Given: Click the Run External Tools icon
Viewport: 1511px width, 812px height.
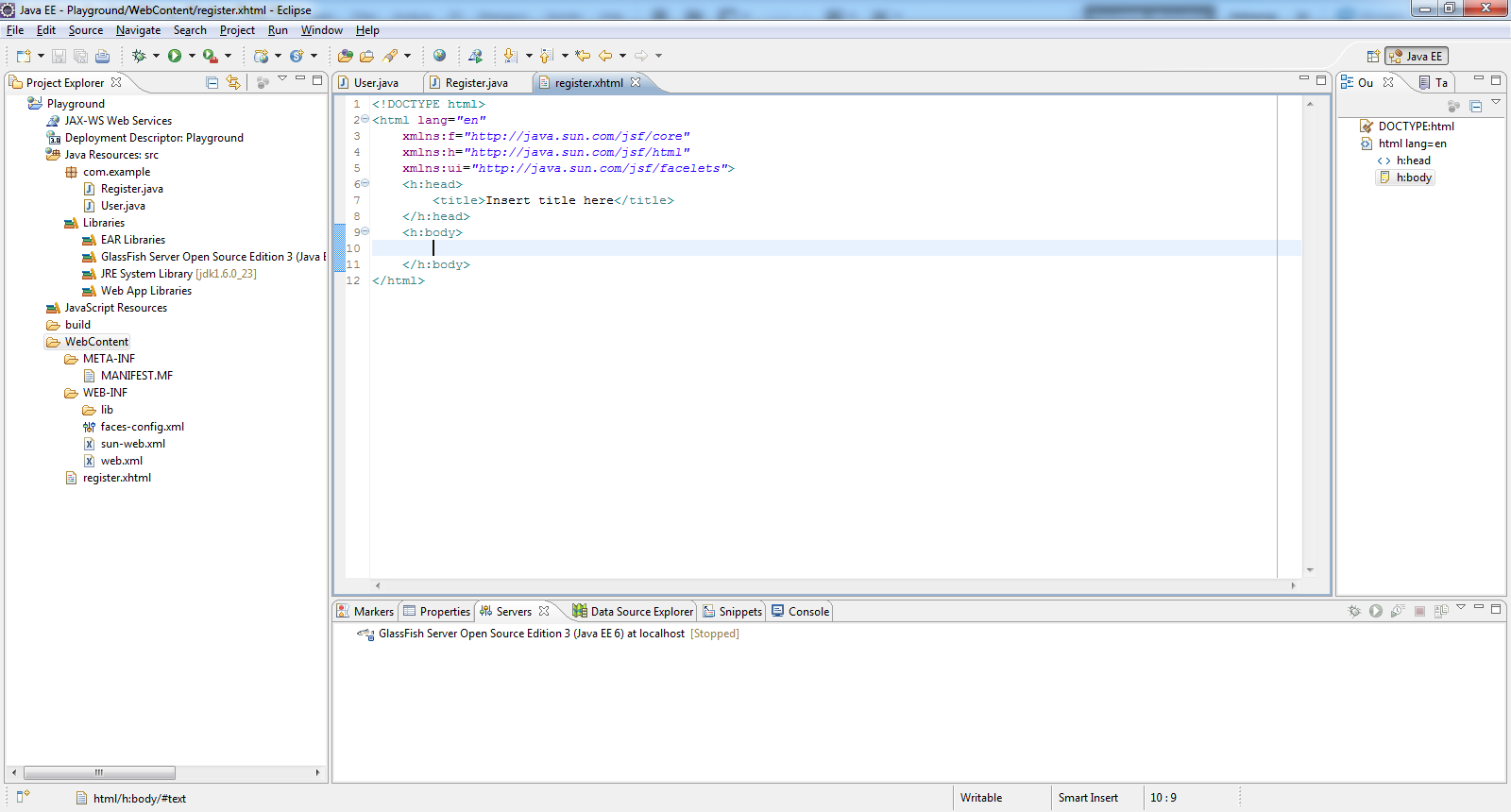Looking at the screenshot, I should (210, 56).
